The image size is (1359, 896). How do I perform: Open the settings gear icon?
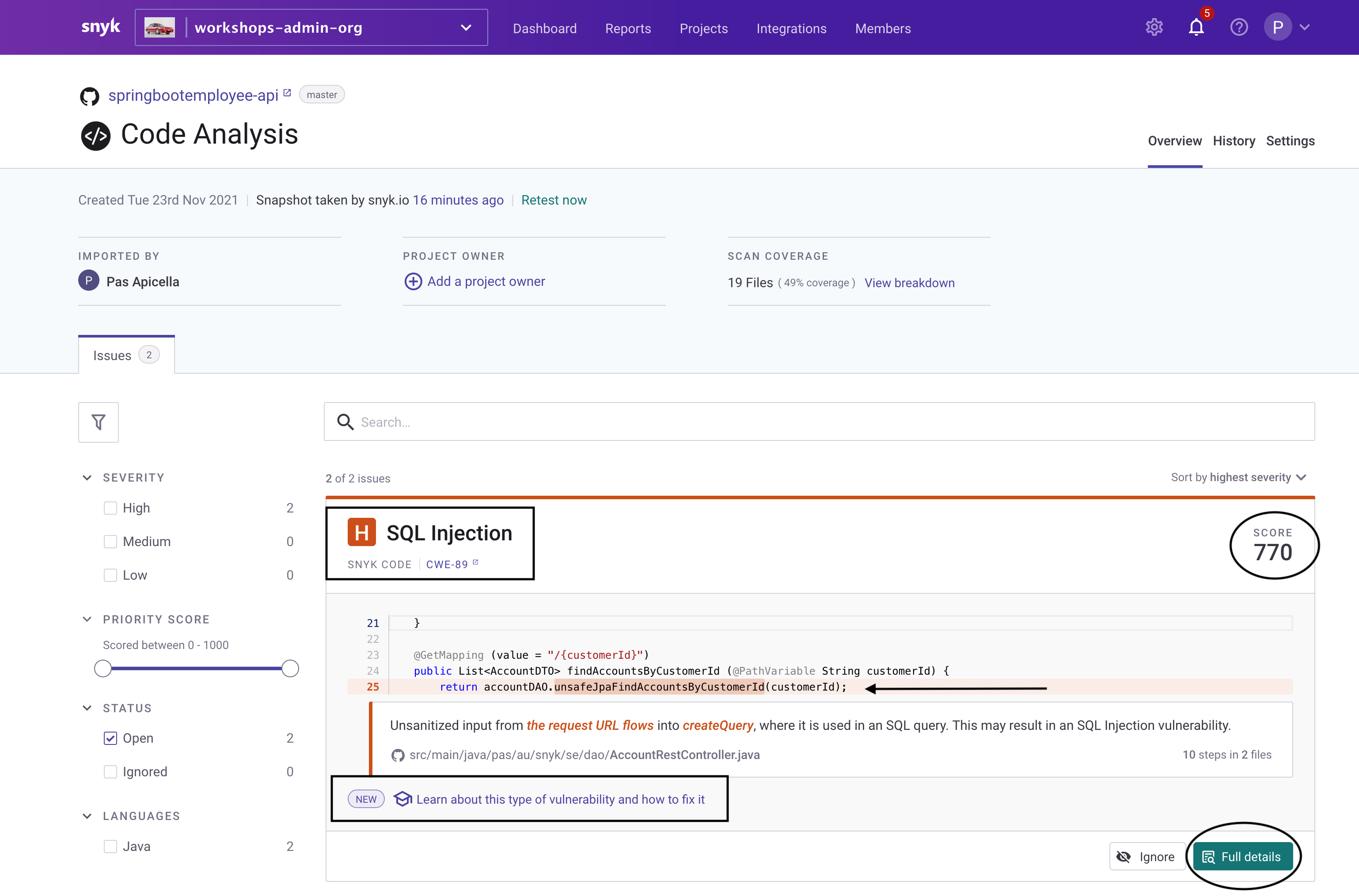[x=1154, y=27]
